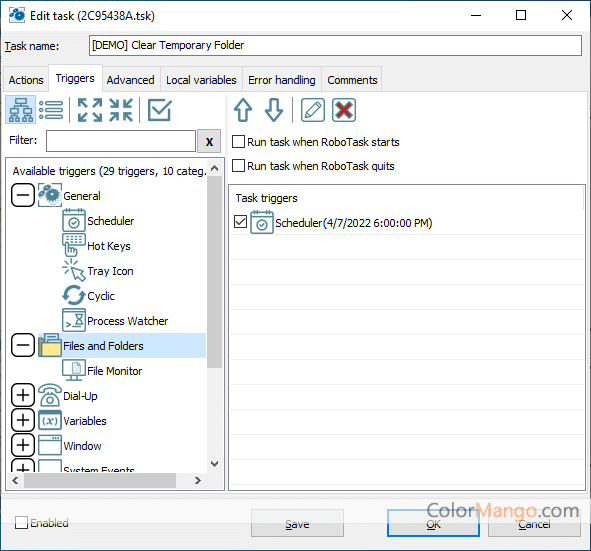Viewport: 591px width, 551px height.
Task: Click the Save button
Action: [x=297, y=524]
